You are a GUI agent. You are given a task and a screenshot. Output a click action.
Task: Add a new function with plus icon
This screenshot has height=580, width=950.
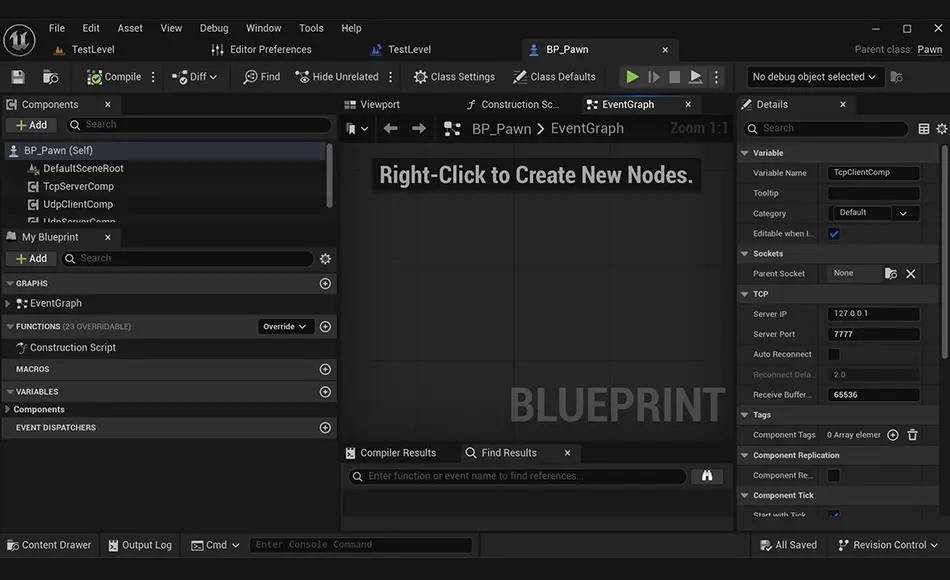coord(325,327)
